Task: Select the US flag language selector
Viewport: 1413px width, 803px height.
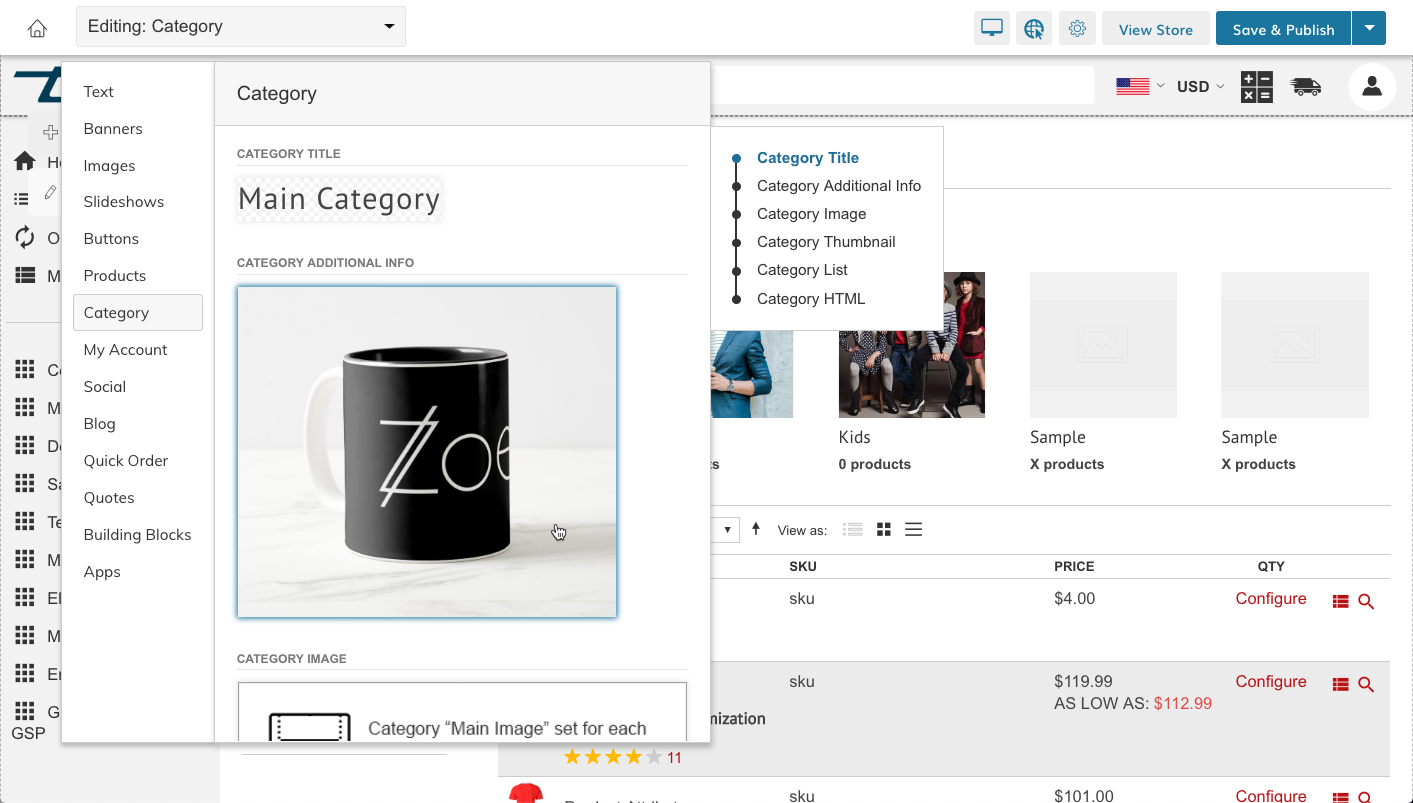Action: tap(1133, 87)
